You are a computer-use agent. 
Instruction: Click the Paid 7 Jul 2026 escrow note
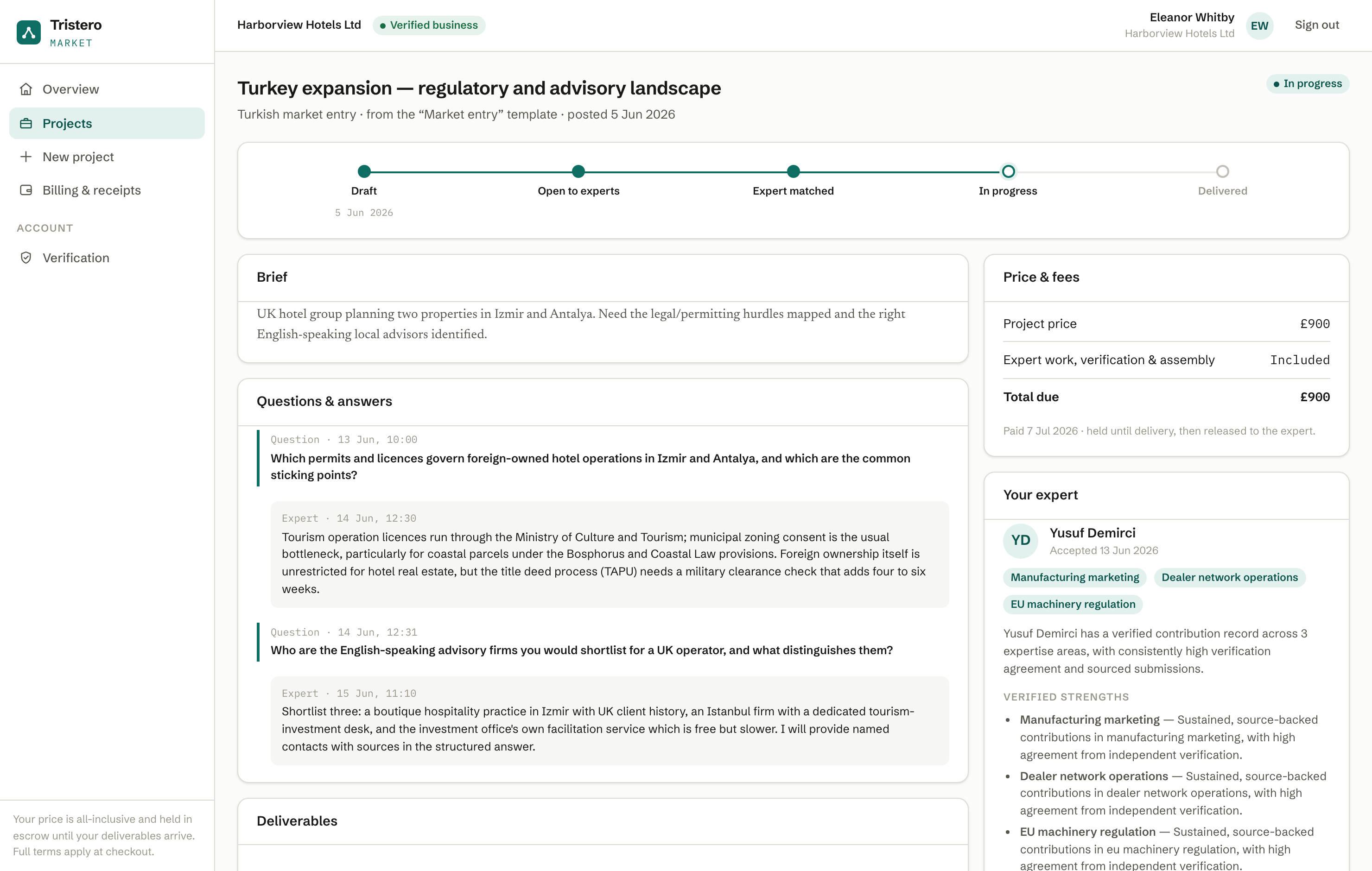point(1159,431)
